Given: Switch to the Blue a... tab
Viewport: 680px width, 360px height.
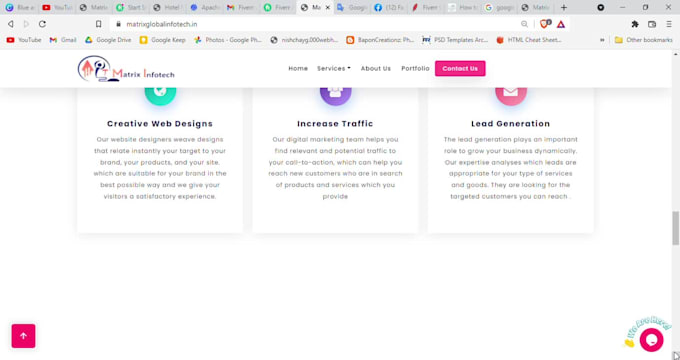Looking at the screenshot, I should pos(20,7).
